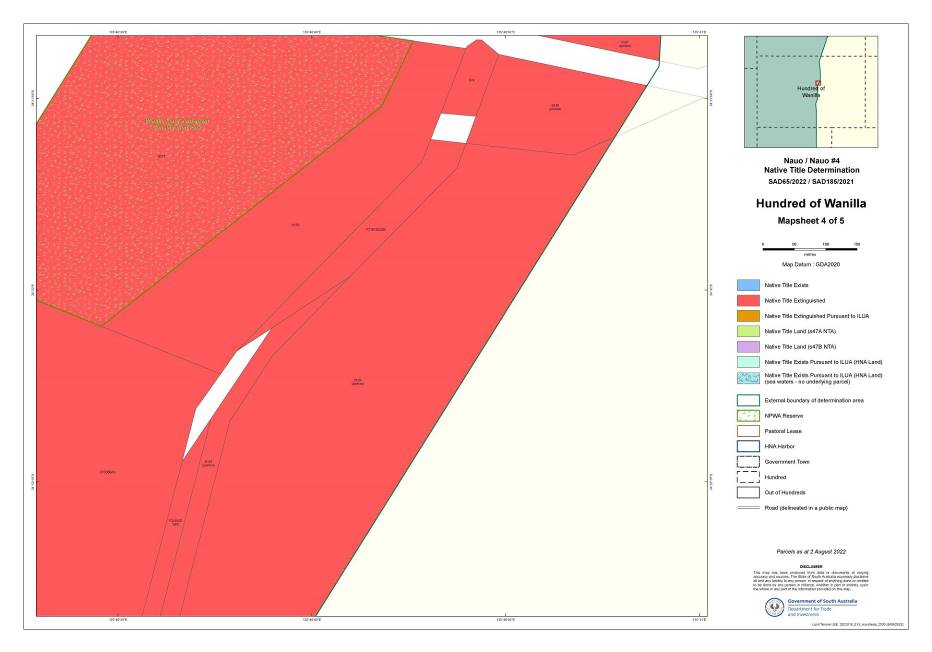This screenshot has height=652, width=932.
Task: Click 'Native Title Extinguished Pursuant to ILUA' label
Action: point(816,316)
